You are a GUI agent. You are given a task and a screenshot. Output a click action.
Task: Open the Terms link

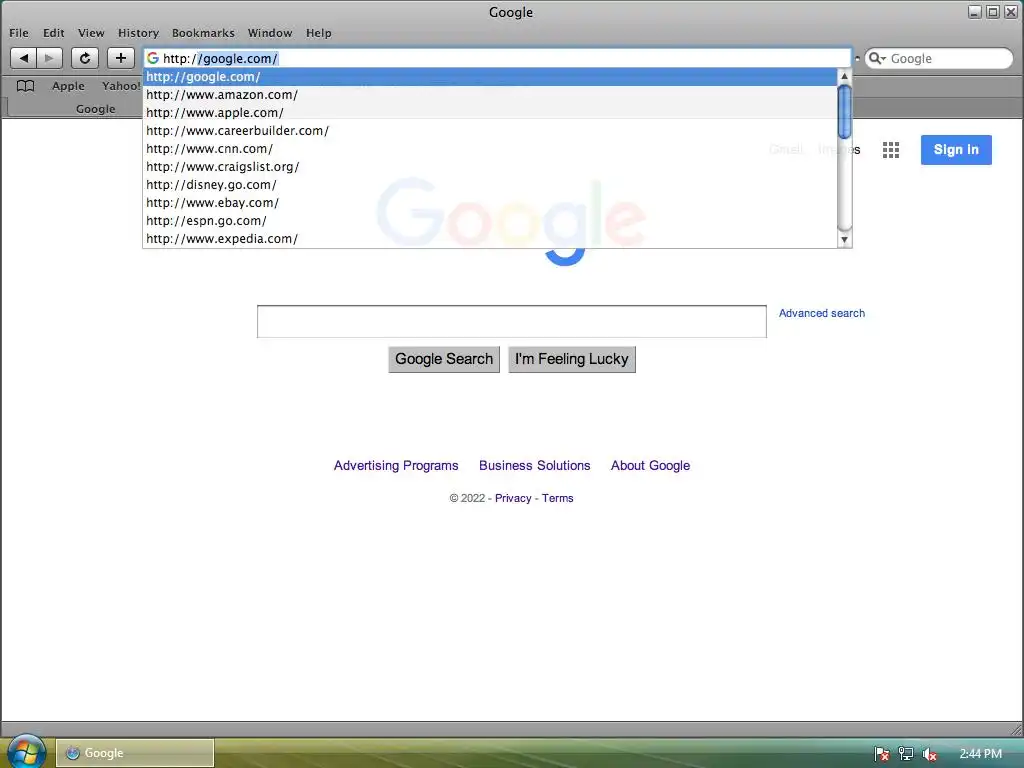pos(558,498)
